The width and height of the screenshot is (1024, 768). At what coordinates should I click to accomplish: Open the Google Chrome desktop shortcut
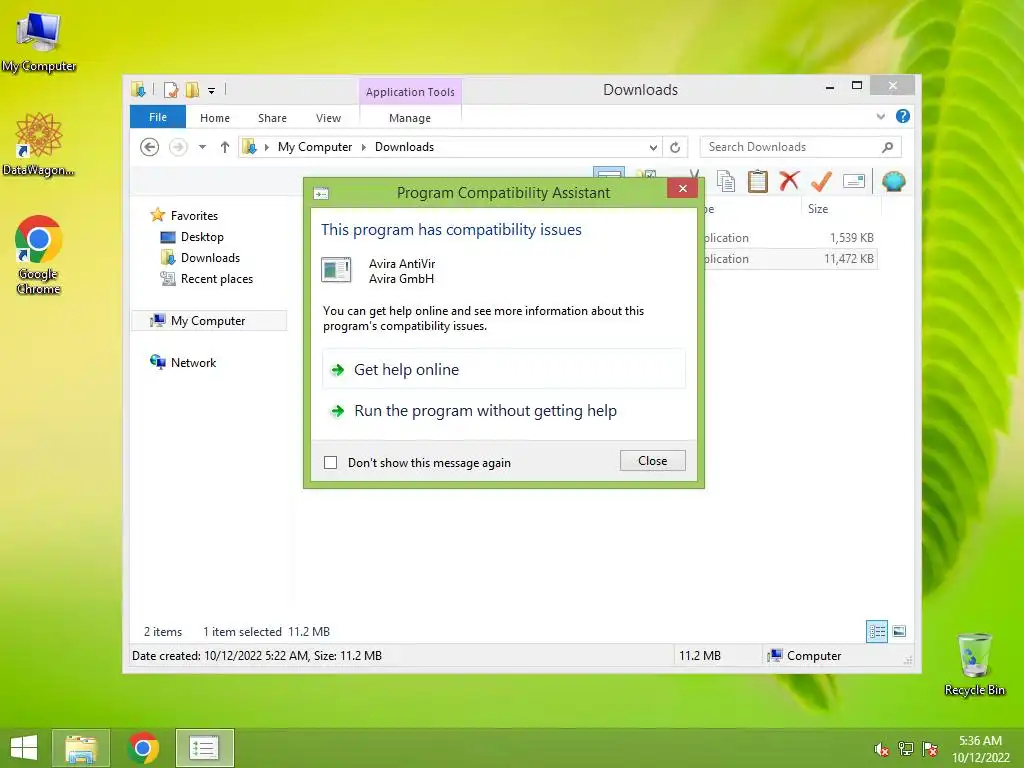[39, 255]
